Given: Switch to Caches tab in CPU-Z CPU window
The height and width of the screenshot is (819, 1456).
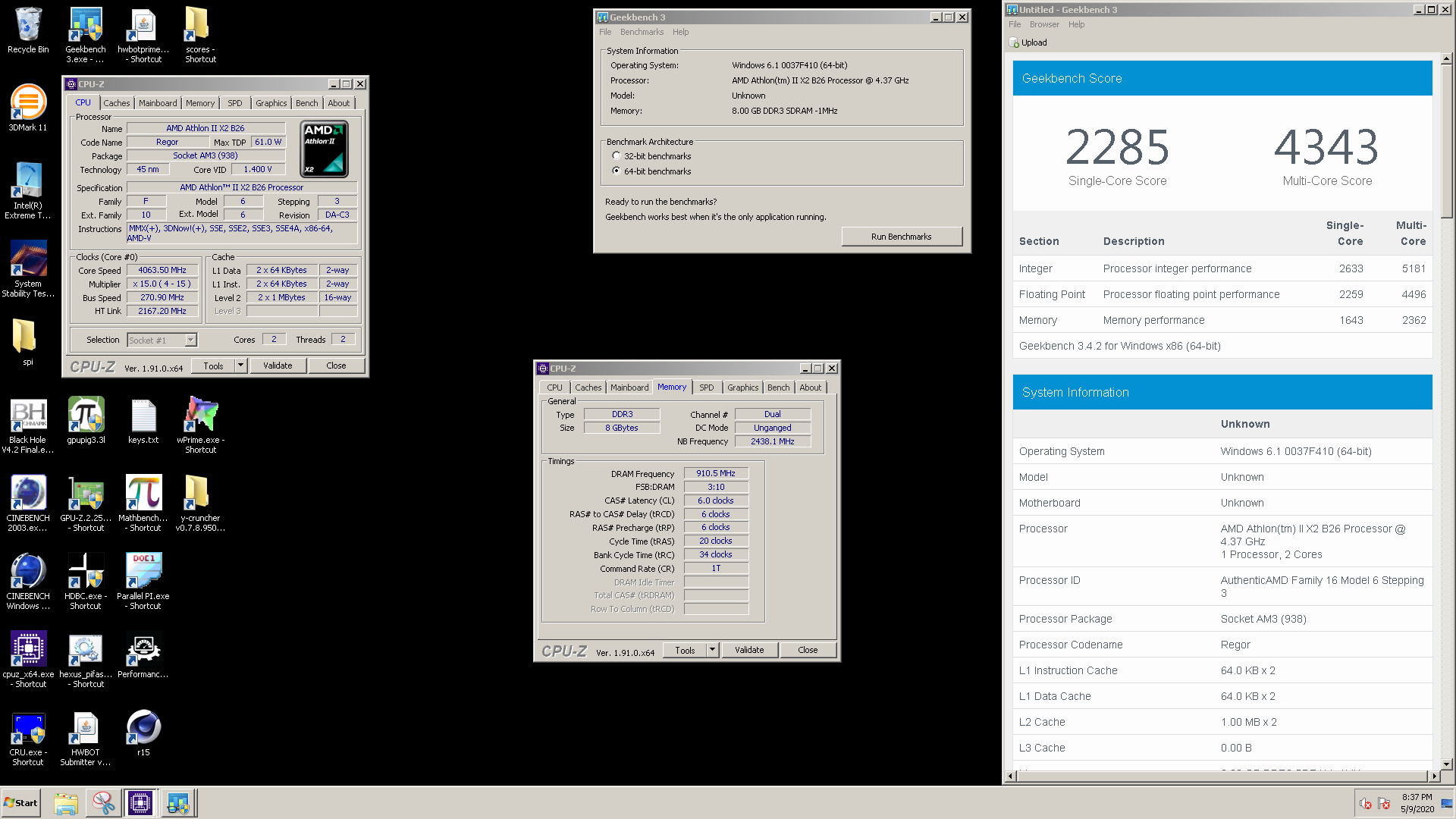Looking at the screenshot, I should point(117,103).
